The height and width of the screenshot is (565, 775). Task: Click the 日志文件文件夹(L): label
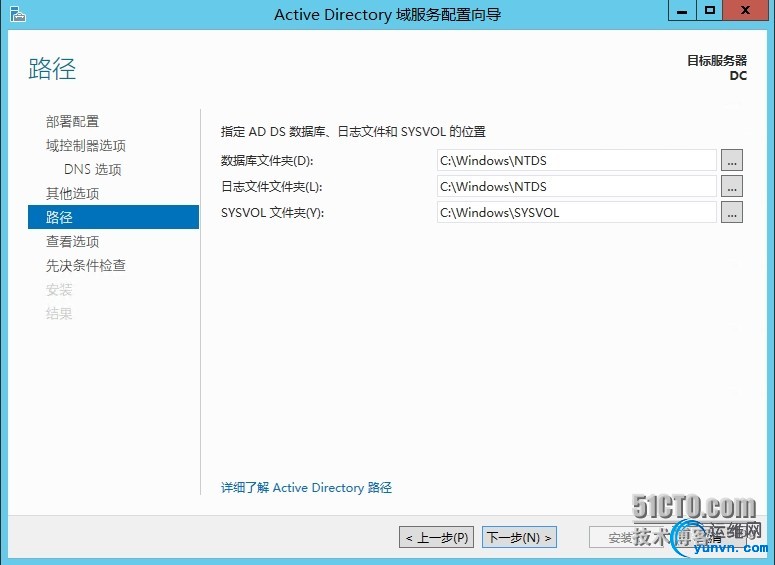271,187
